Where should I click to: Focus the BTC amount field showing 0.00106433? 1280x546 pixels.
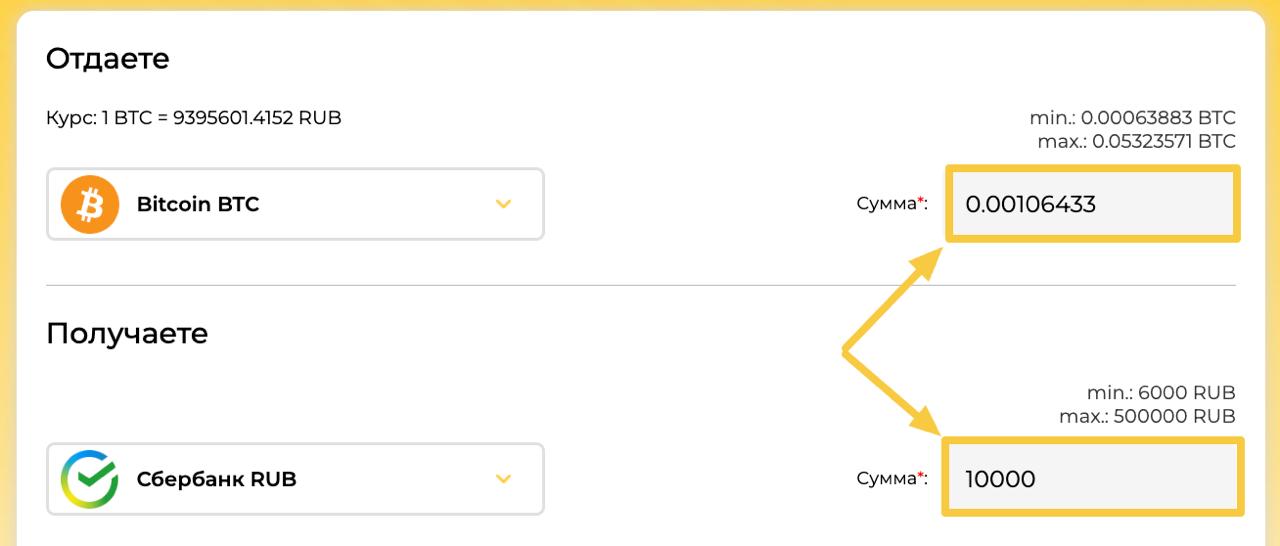1092,204
